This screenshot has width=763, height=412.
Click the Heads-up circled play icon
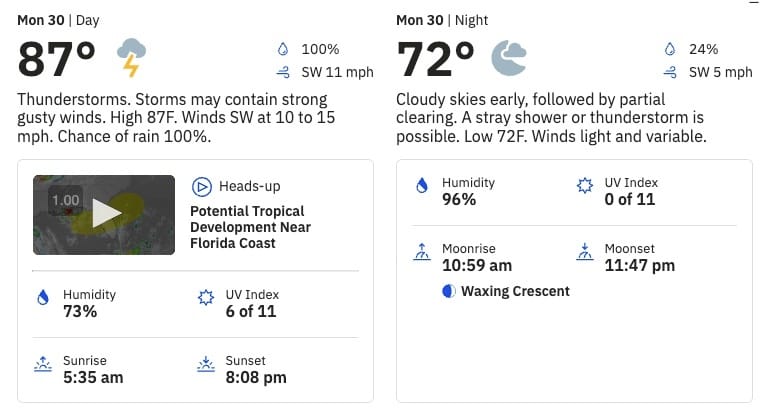tap(201, 187)
